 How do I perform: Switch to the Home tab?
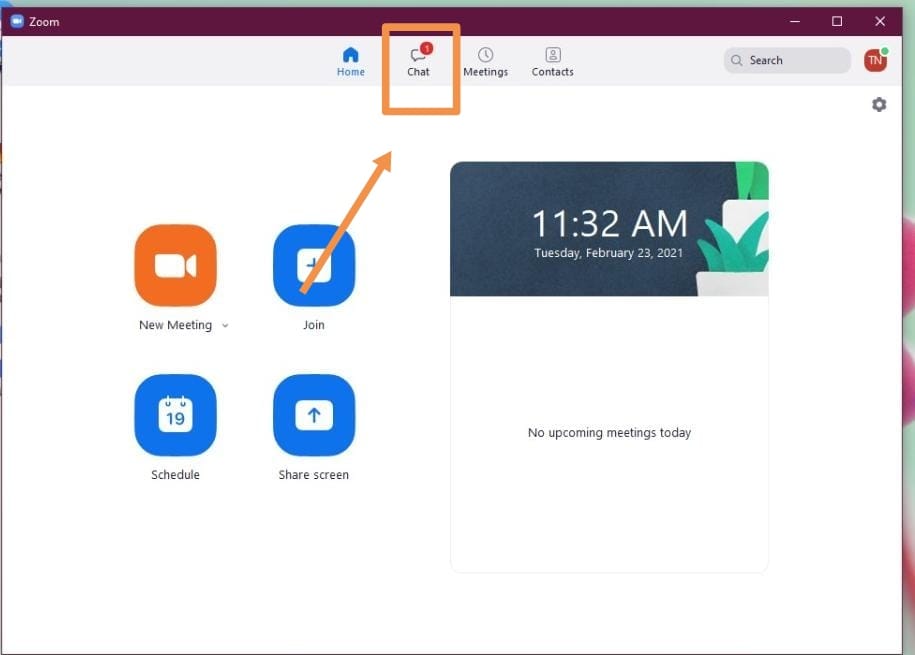pyautogui.click(x=350, y=62)
